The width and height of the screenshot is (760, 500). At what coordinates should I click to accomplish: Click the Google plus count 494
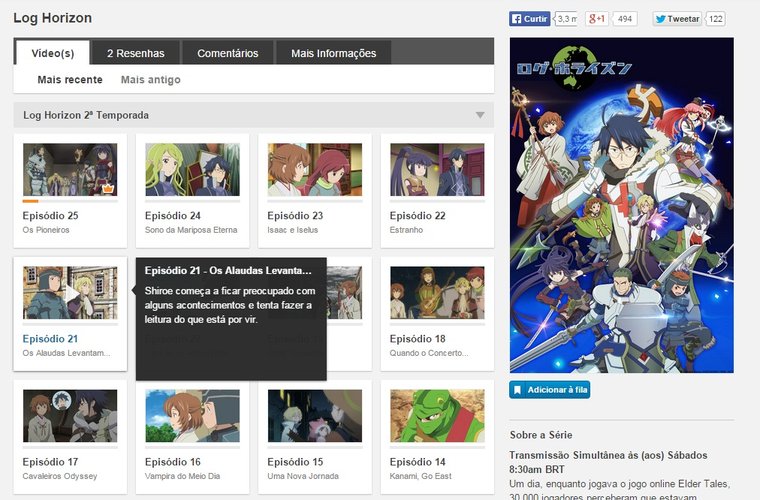pyautogui.click(x=625, y=19)
